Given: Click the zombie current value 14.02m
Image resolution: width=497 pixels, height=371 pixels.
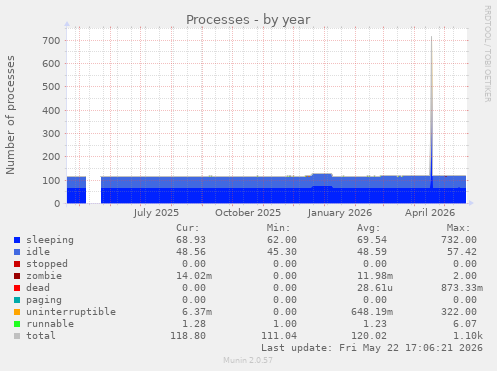Looking at the screenshot, I should pos(194,276).
